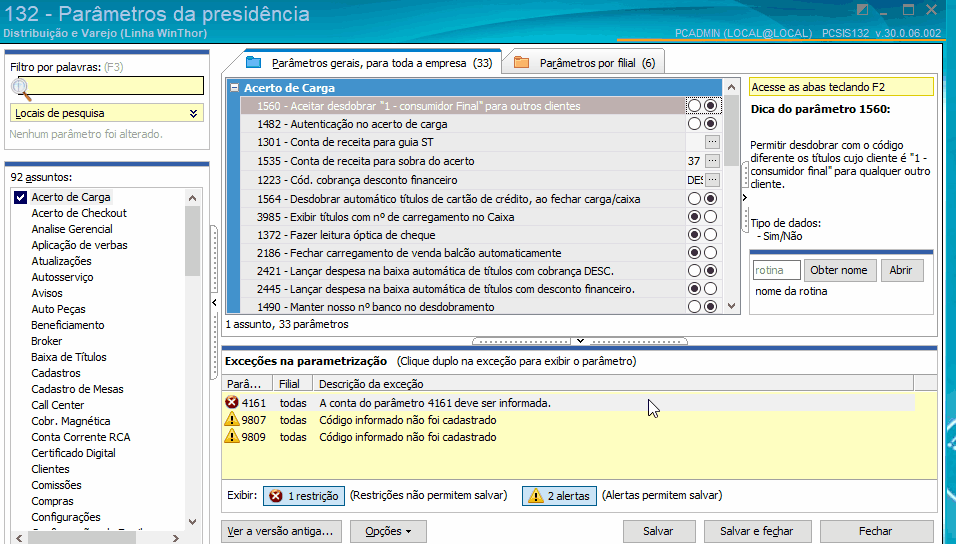Click the red error icon for exception 4161

(232, 403)
